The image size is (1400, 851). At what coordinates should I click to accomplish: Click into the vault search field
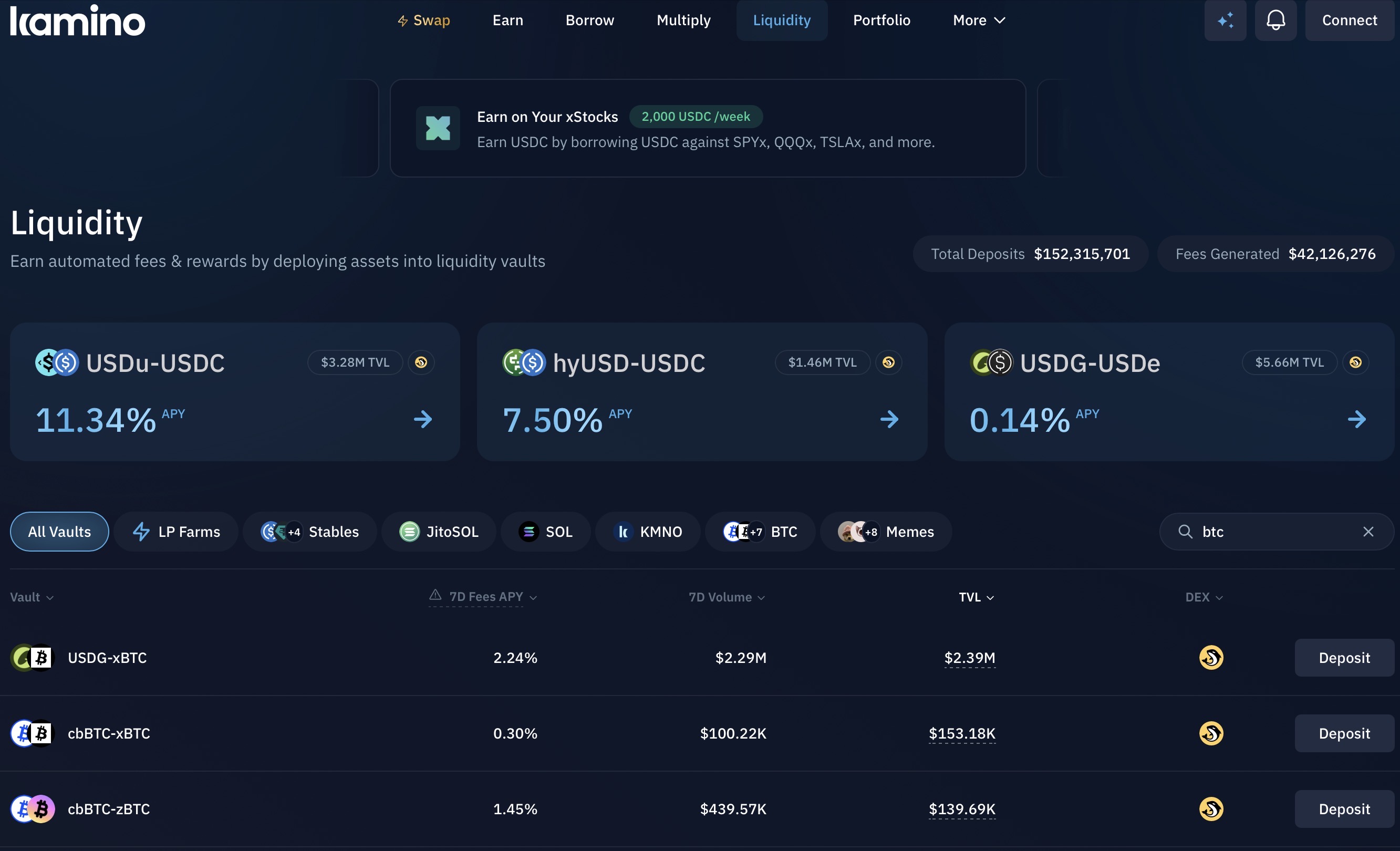pos(1276,532)
